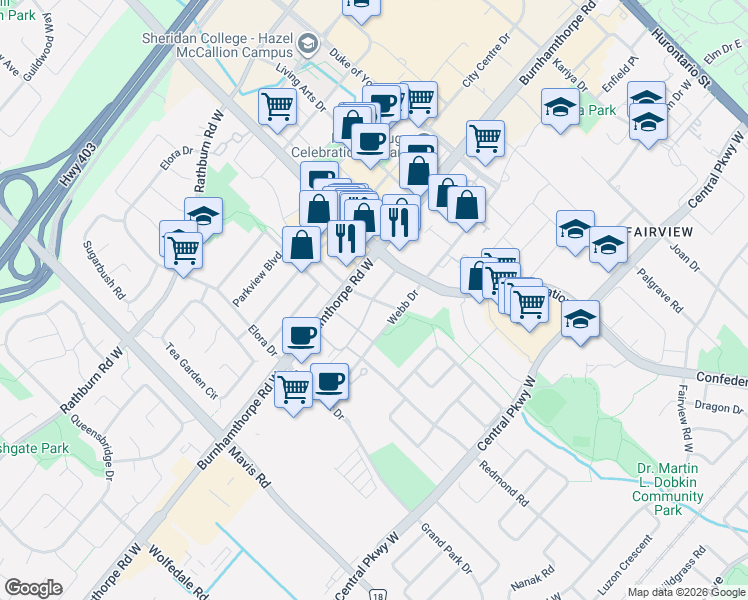Screen dimensions: 748x600
Task: Open the graduation cap marker on Central Pkwy near Confederation
Action: point(580,320)
